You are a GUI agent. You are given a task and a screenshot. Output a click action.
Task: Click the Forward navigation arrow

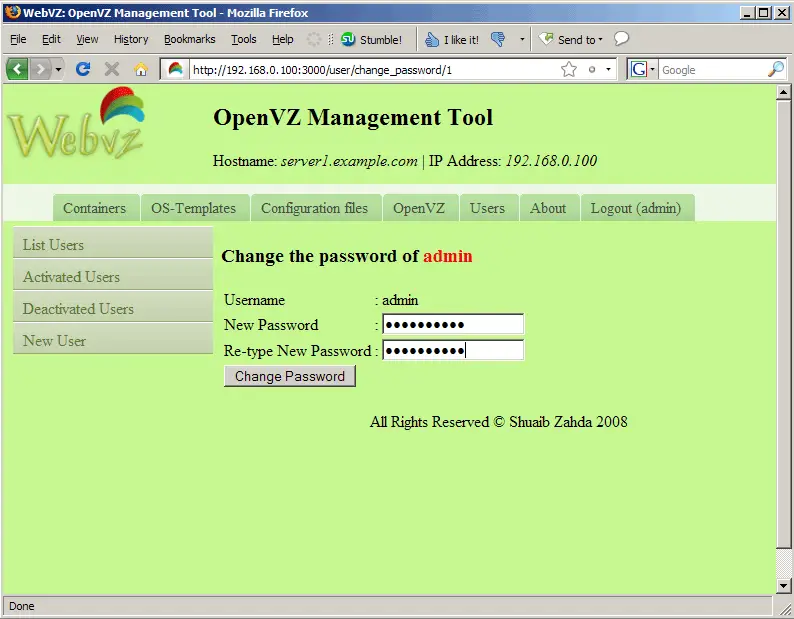(41, 69)
